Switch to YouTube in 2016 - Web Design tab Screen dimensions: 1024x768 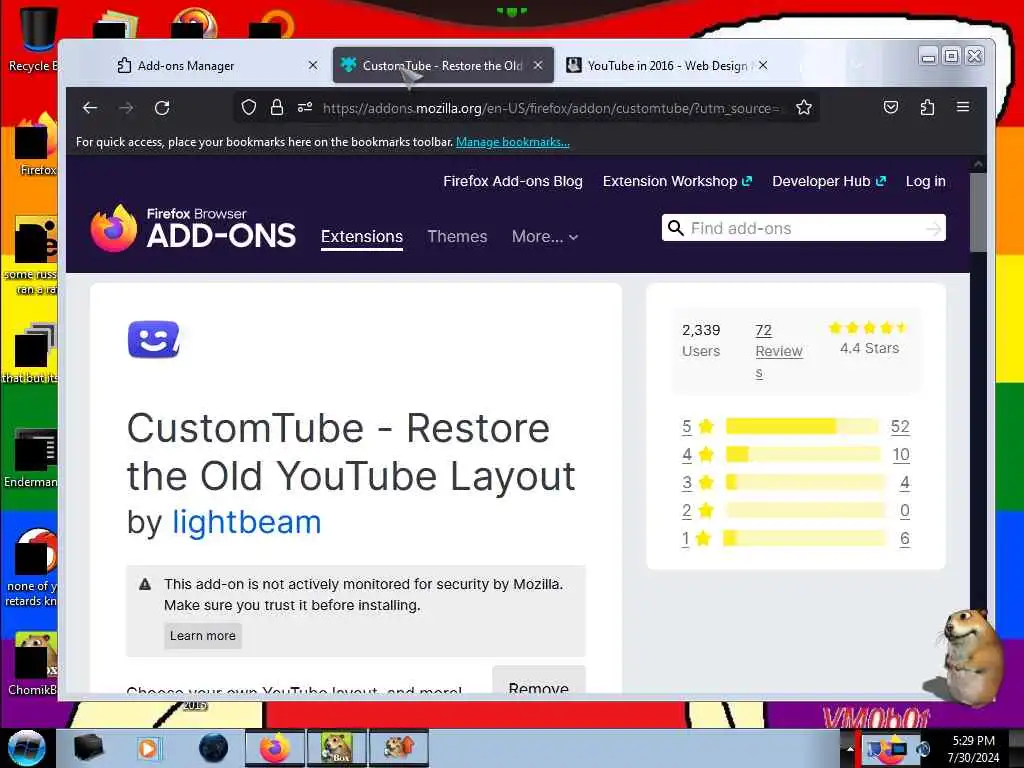pyautogui.click(x=666, y=65)
